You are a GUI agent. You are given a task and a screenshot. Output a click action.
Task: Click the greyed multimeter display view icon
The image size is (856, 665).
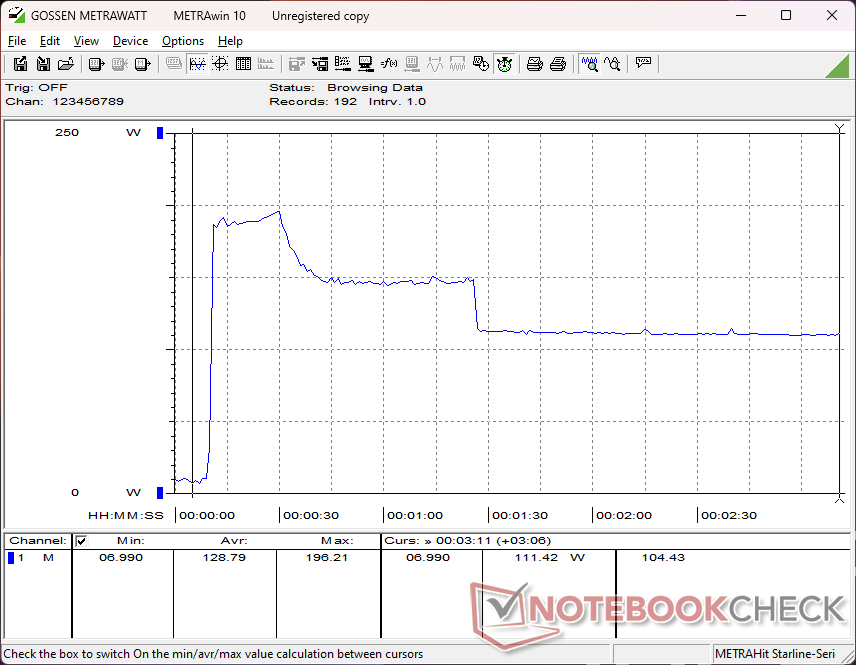[x=174, y=64]
